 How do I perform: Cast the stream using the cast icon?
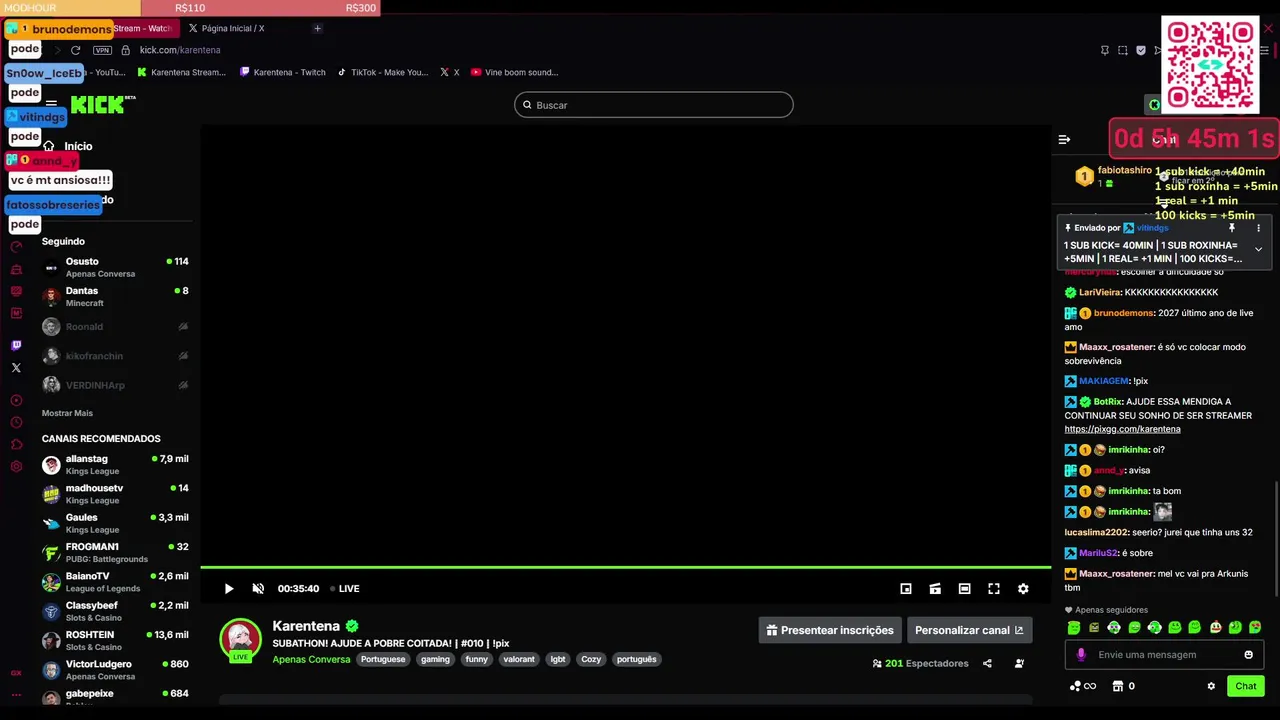(x=935, y=589)
